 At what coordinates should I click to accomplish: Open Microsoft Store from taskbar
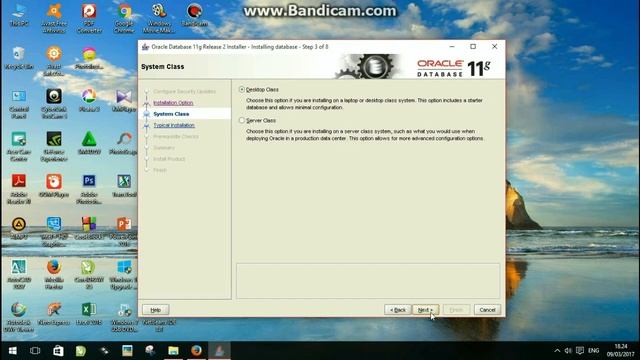click(58, 351)
